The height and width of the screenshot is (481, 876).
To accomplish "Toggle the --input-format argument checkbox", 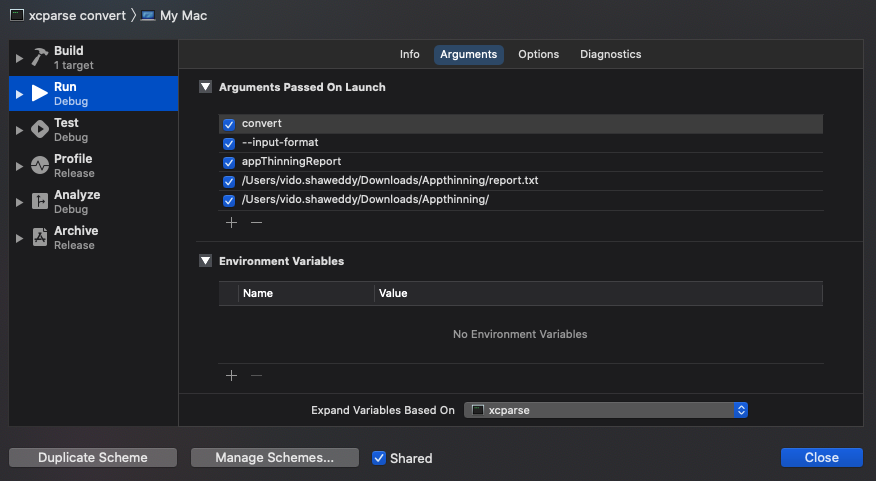I will point(229,144).
